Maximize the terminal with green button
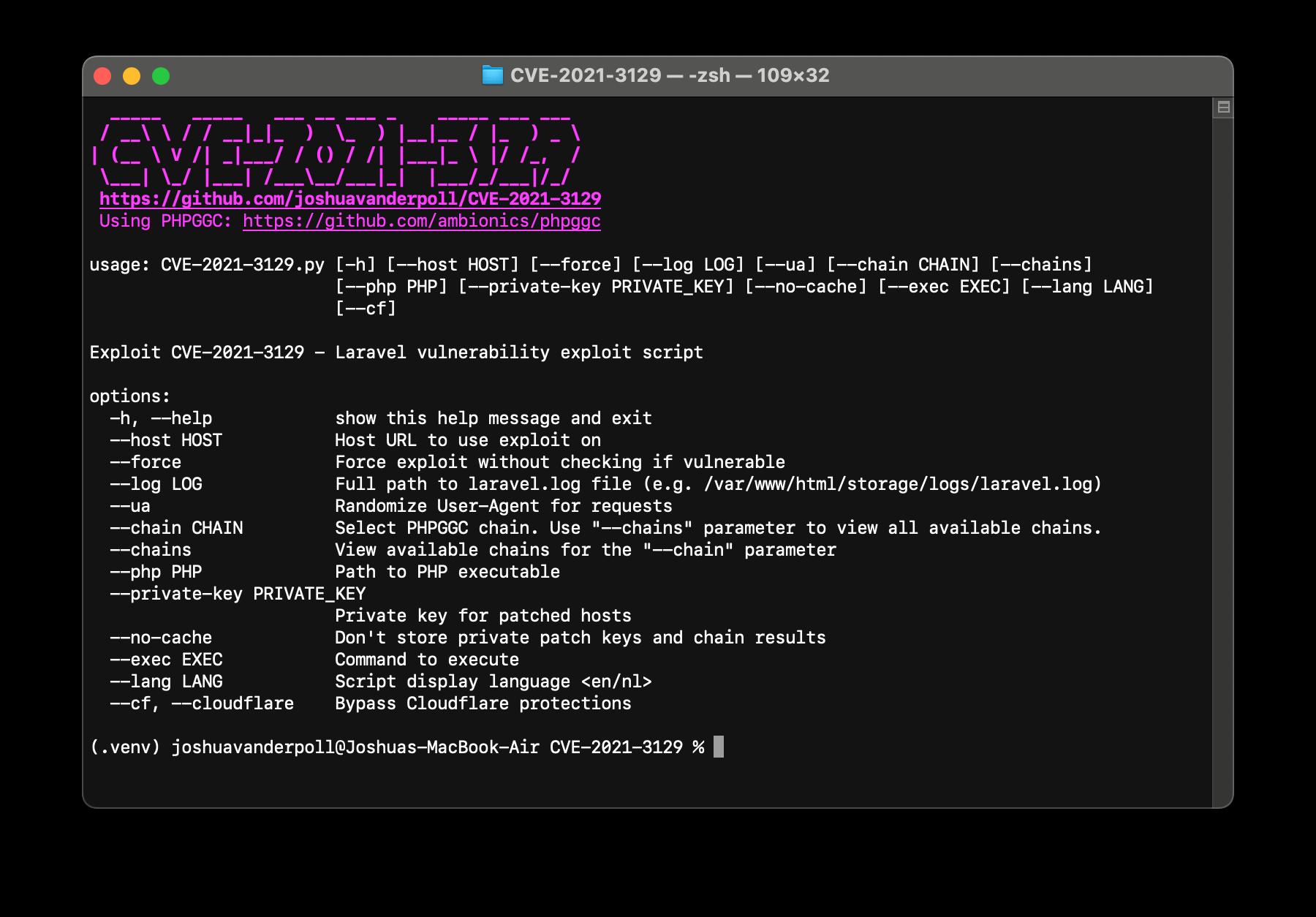The height and width of the screenshot is (917, 1316). 161,76
